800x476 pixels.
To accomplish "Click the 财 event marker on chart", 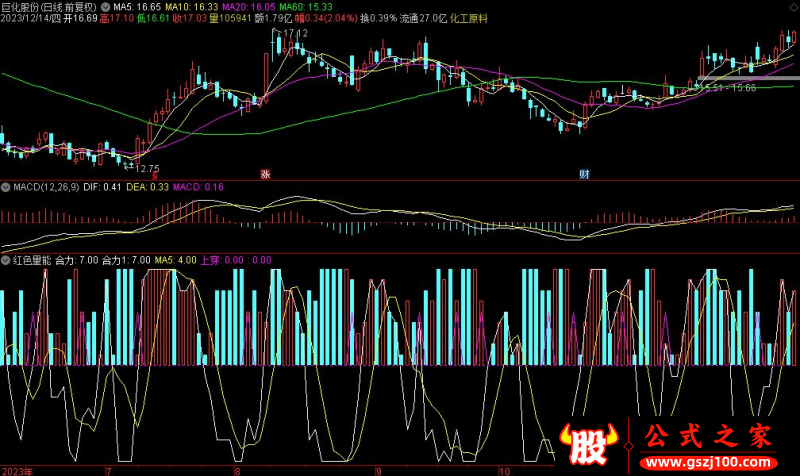I will 584,174.
